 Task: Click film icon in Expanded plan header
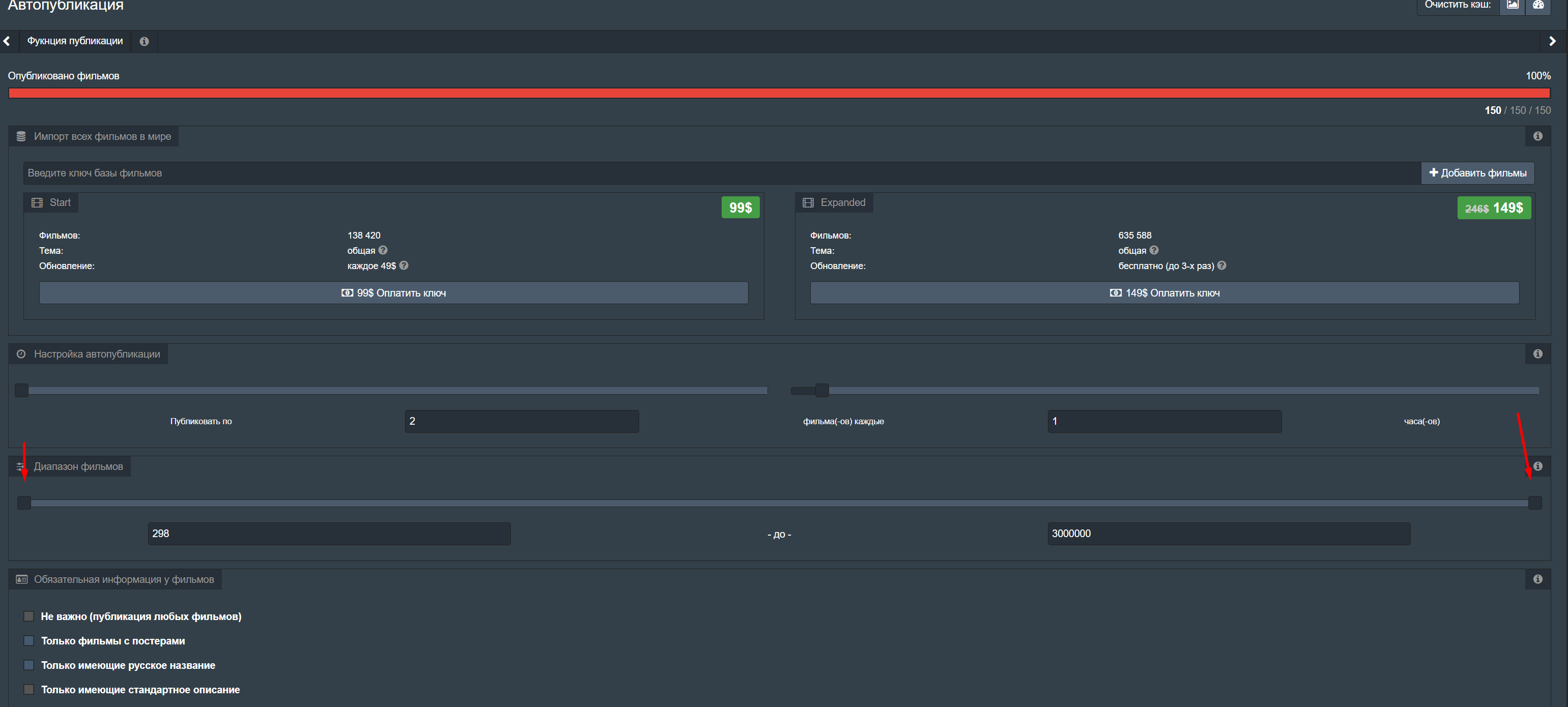coord(808,202)
